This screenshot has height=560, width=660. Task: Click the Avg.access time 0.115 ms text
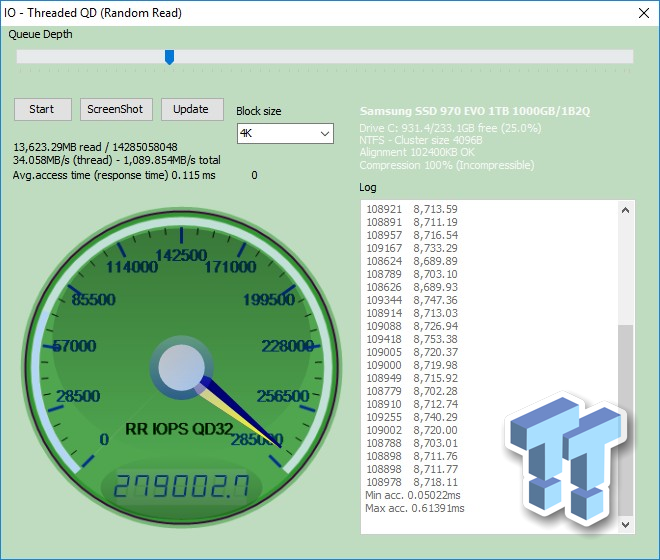(114, 175)
